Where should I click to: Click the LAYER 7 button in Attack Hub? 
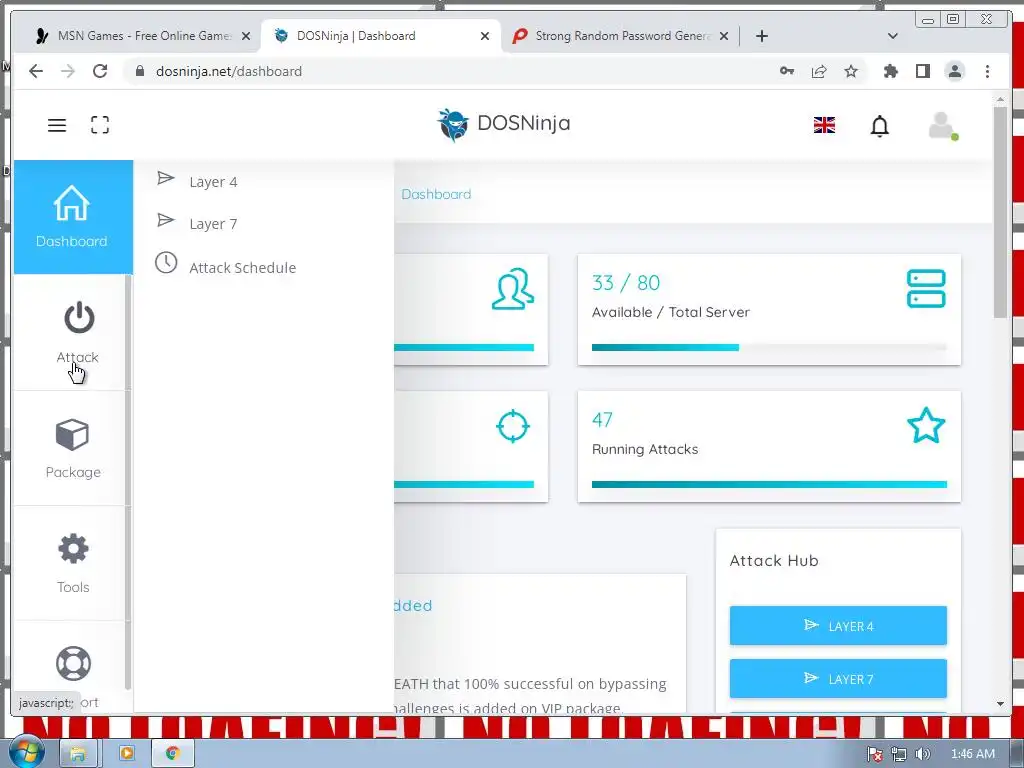(x=838, y=679)
